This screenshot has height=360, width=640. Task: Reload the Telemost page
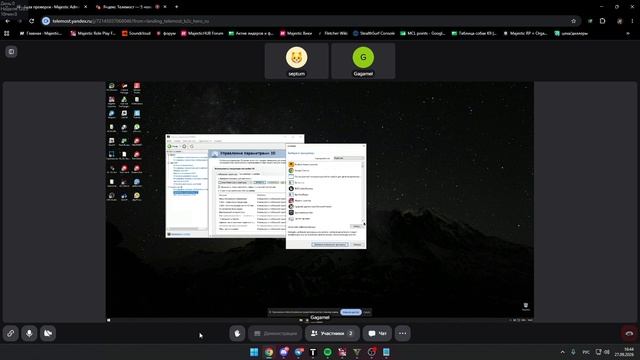point(32,21)
